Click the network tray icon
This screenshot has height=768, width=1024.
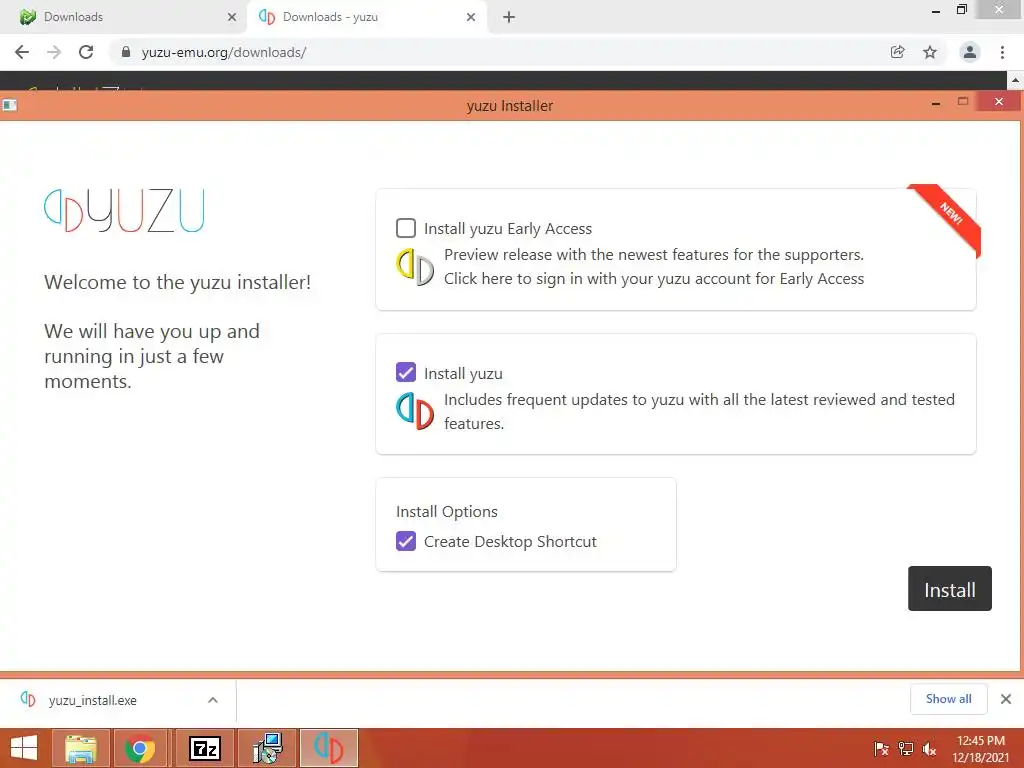[906, 748]
